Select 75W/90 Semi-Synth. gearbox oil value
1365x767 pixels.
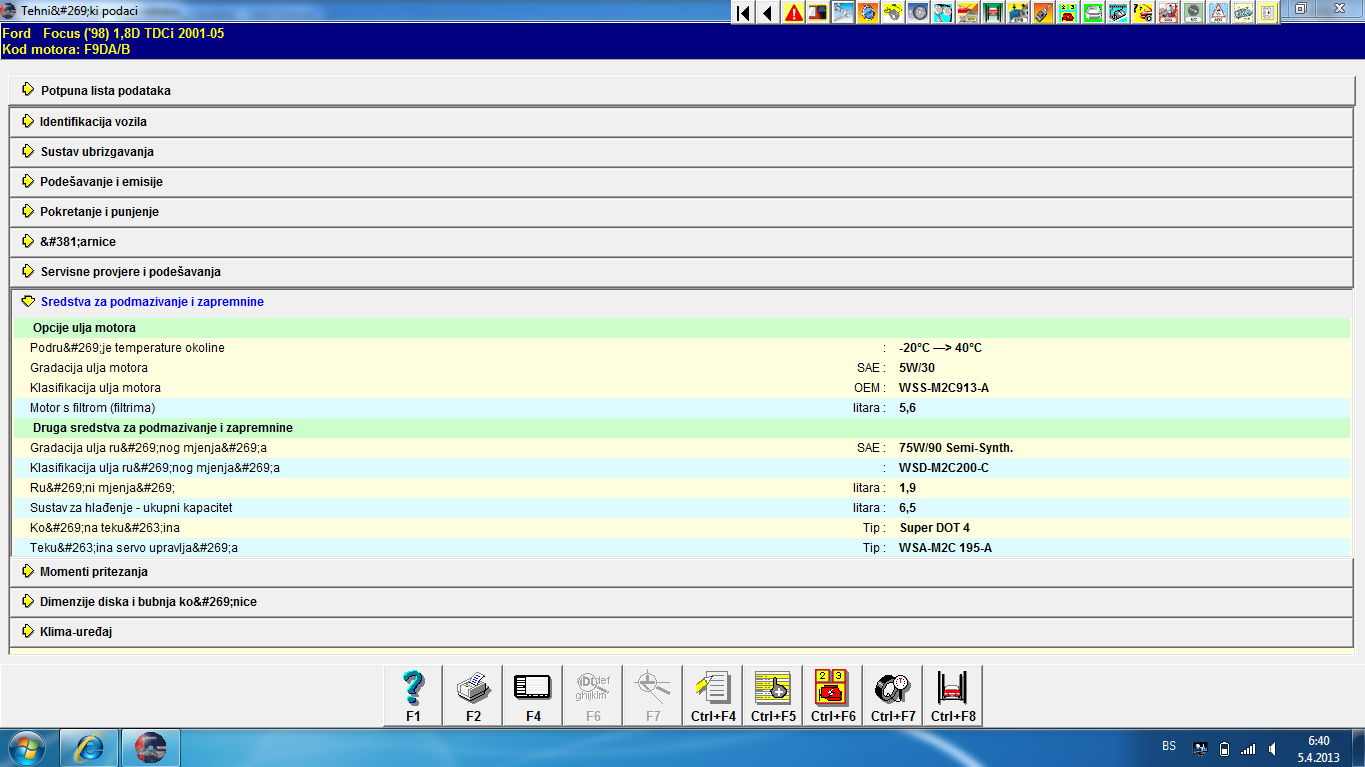click(956, 447)
